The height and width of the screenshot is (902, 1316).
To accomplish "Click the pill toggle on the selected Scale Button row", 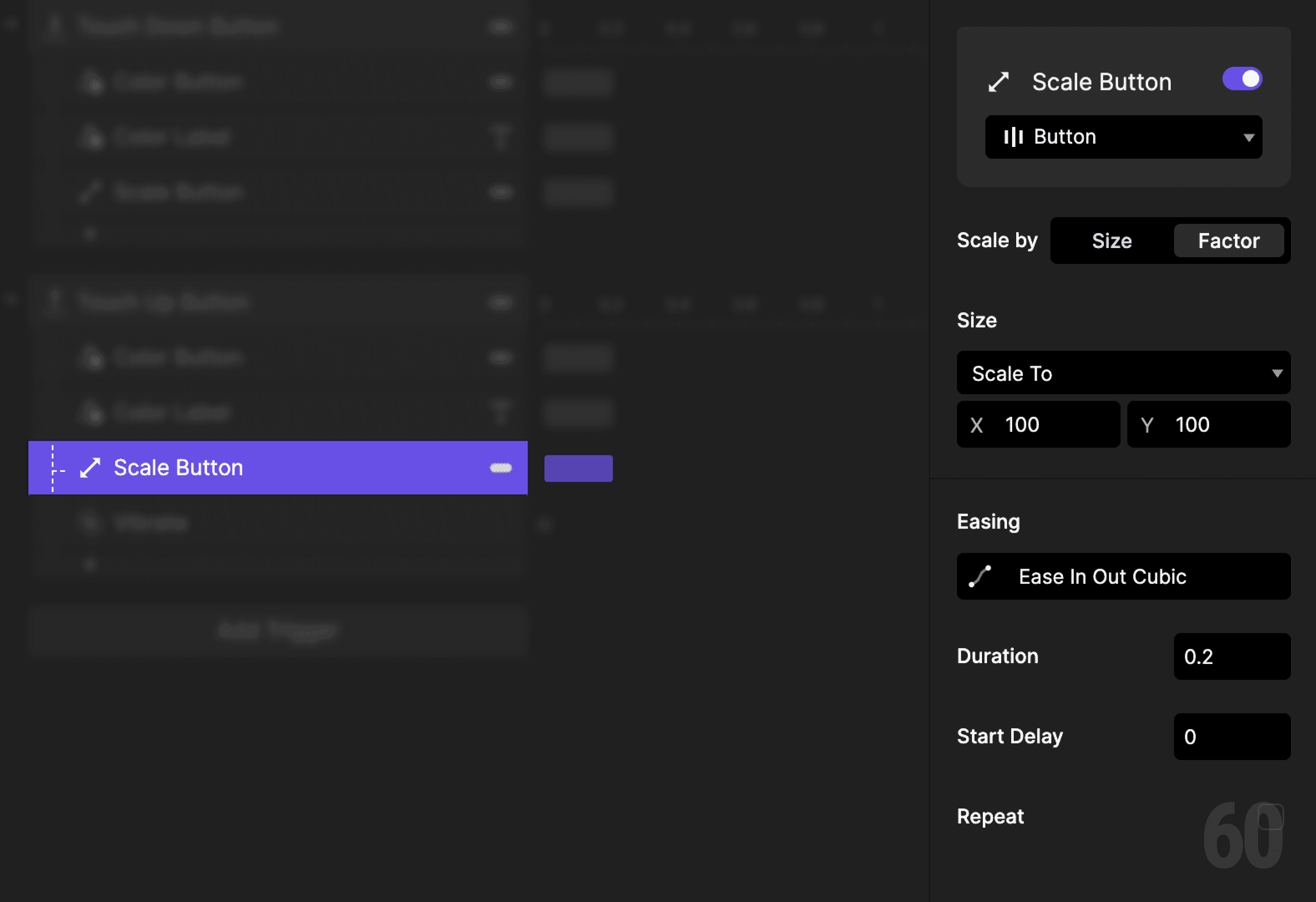I will [500, 468].
